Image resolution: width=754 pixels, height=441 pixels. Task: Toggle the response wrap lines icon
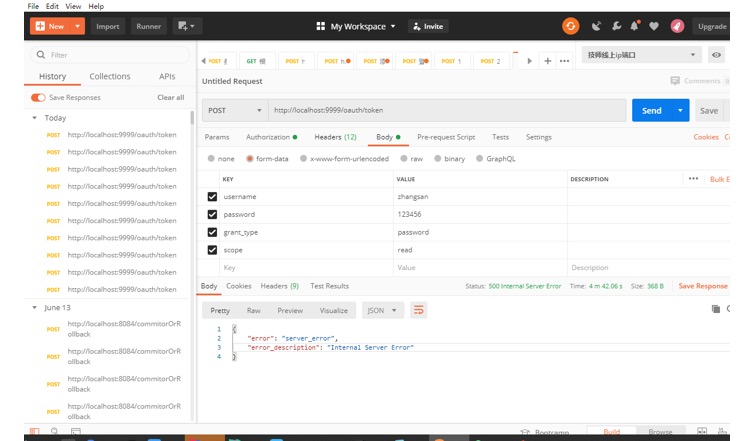pyautogui.click(x=419, y=310)
